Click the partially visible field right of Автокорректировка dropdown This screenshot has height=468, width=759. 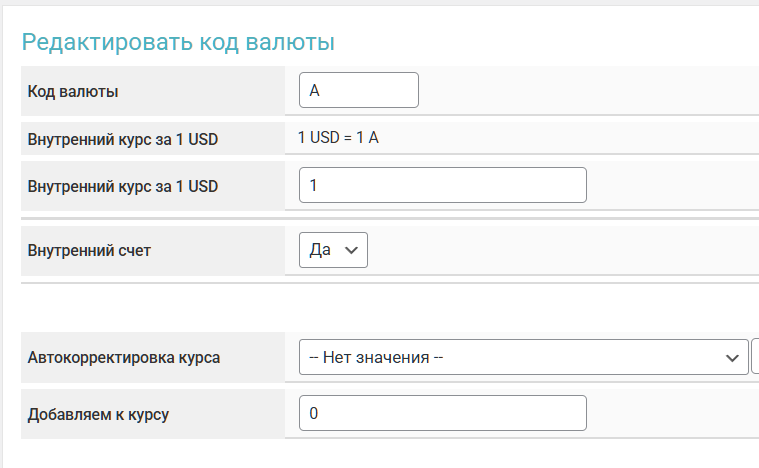[755, 357]
